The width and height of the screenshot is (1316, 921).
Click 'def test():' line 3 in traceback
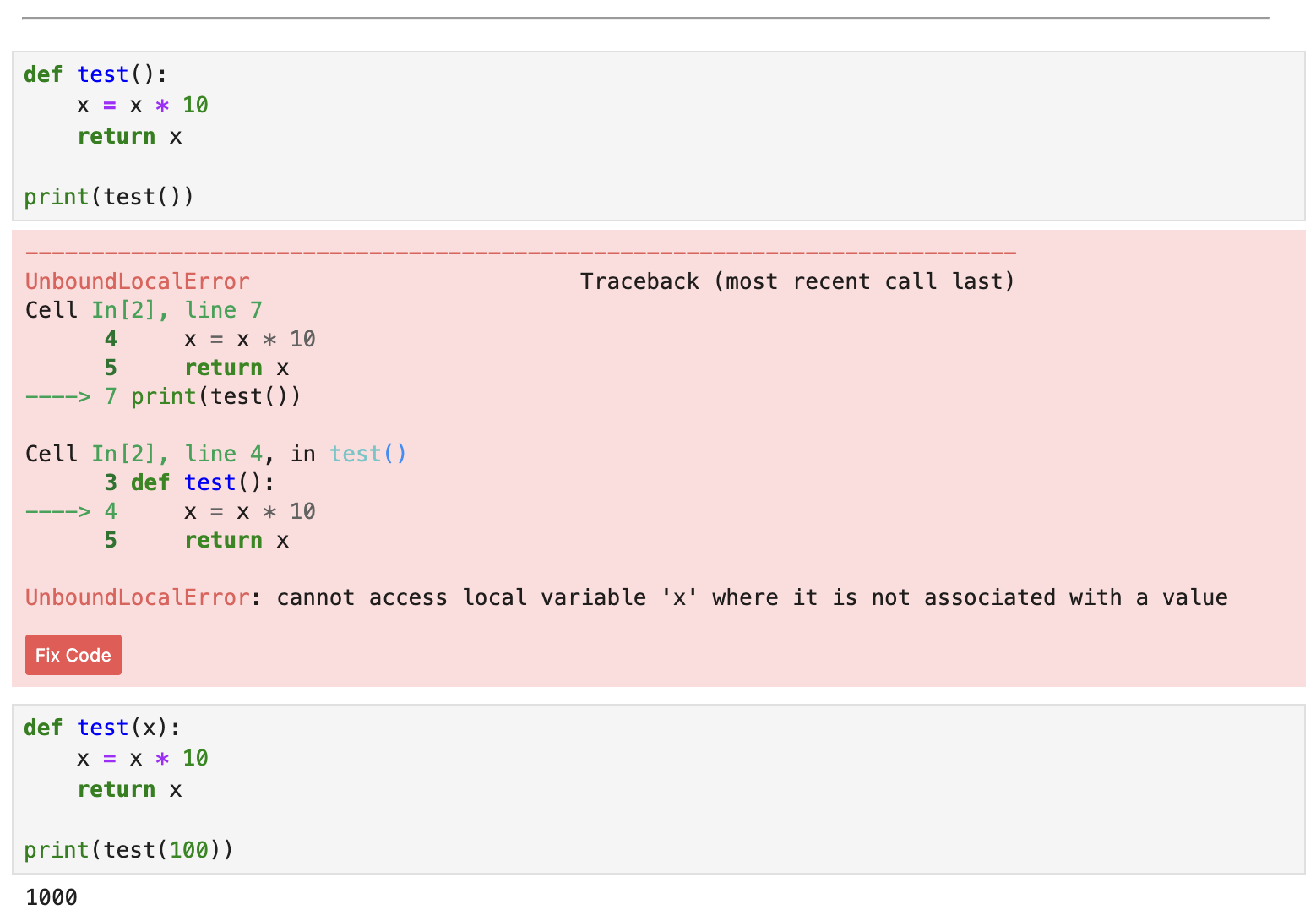click(x=189, y=482)
